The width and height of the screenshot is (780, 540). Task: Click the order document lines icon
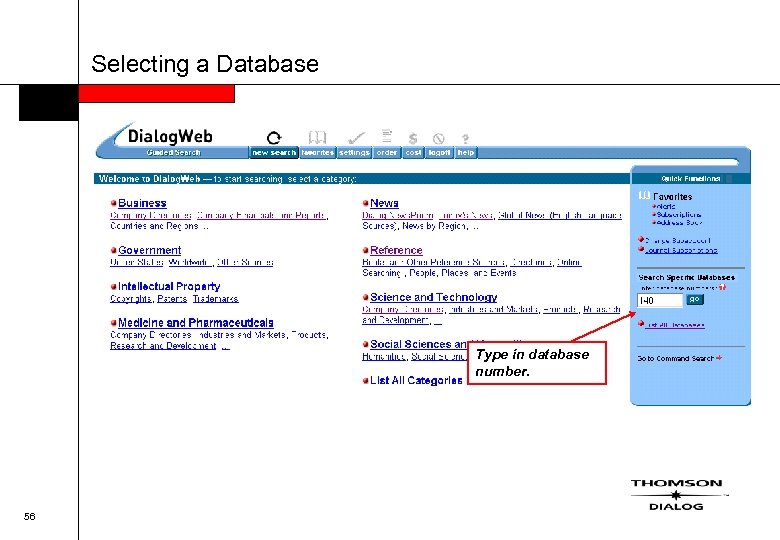click(387, 136)
